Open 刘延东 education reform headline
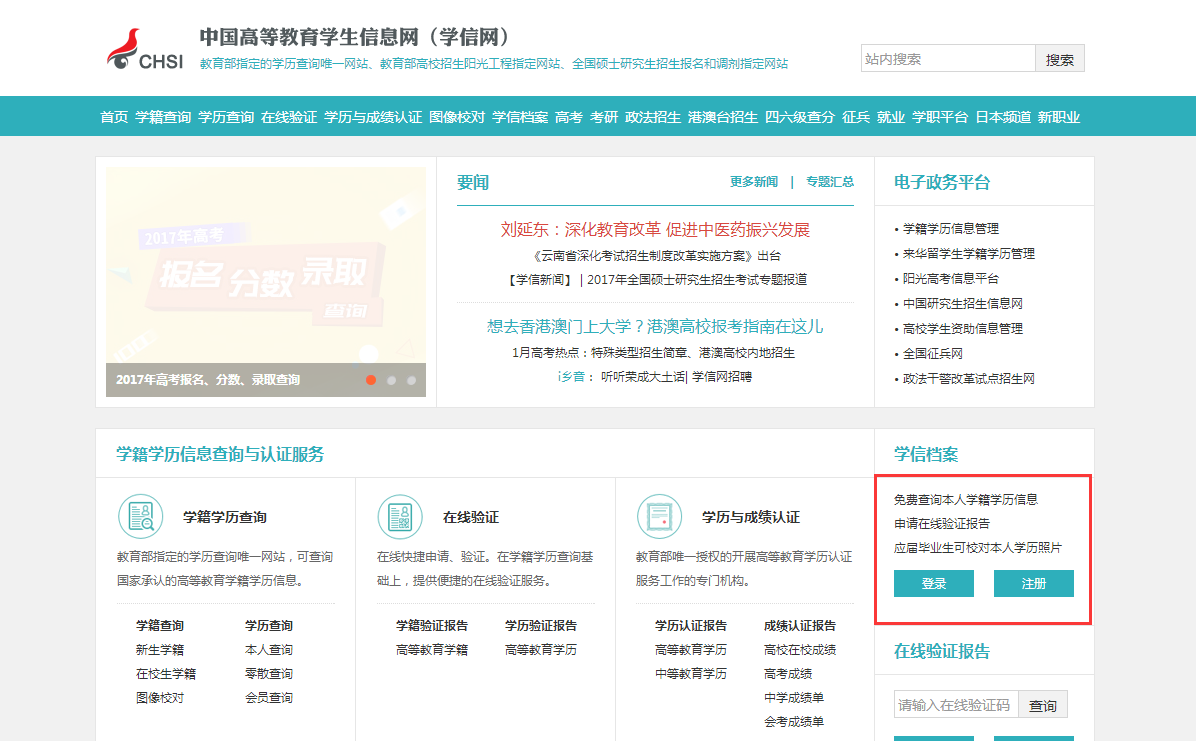The image size is (1196, 741). click(x=655, y=230)
